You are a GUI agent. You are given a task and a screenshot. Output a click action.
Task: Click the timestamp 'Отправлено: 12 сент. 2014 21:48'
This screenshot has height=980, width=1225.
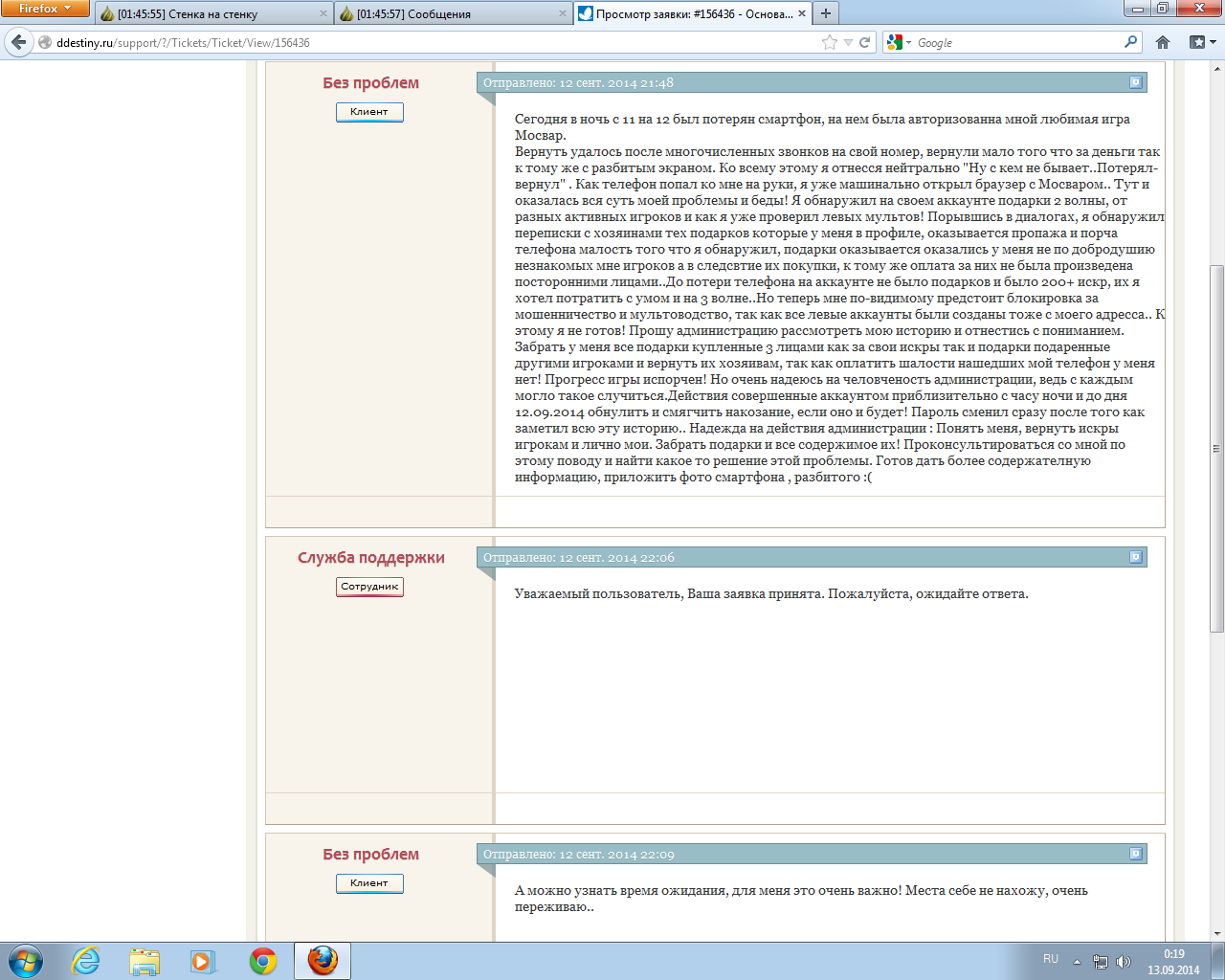[578, 83]
